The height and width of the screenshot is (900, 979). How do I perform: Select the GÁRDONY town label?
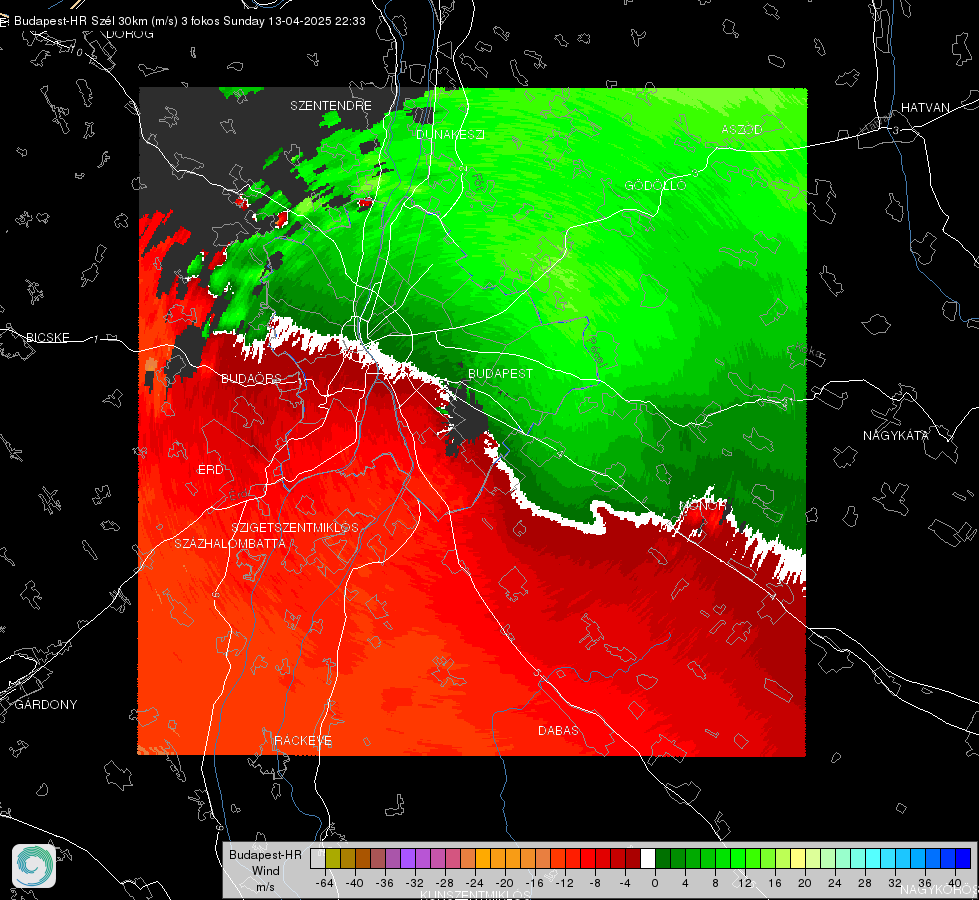coord(46,705)
